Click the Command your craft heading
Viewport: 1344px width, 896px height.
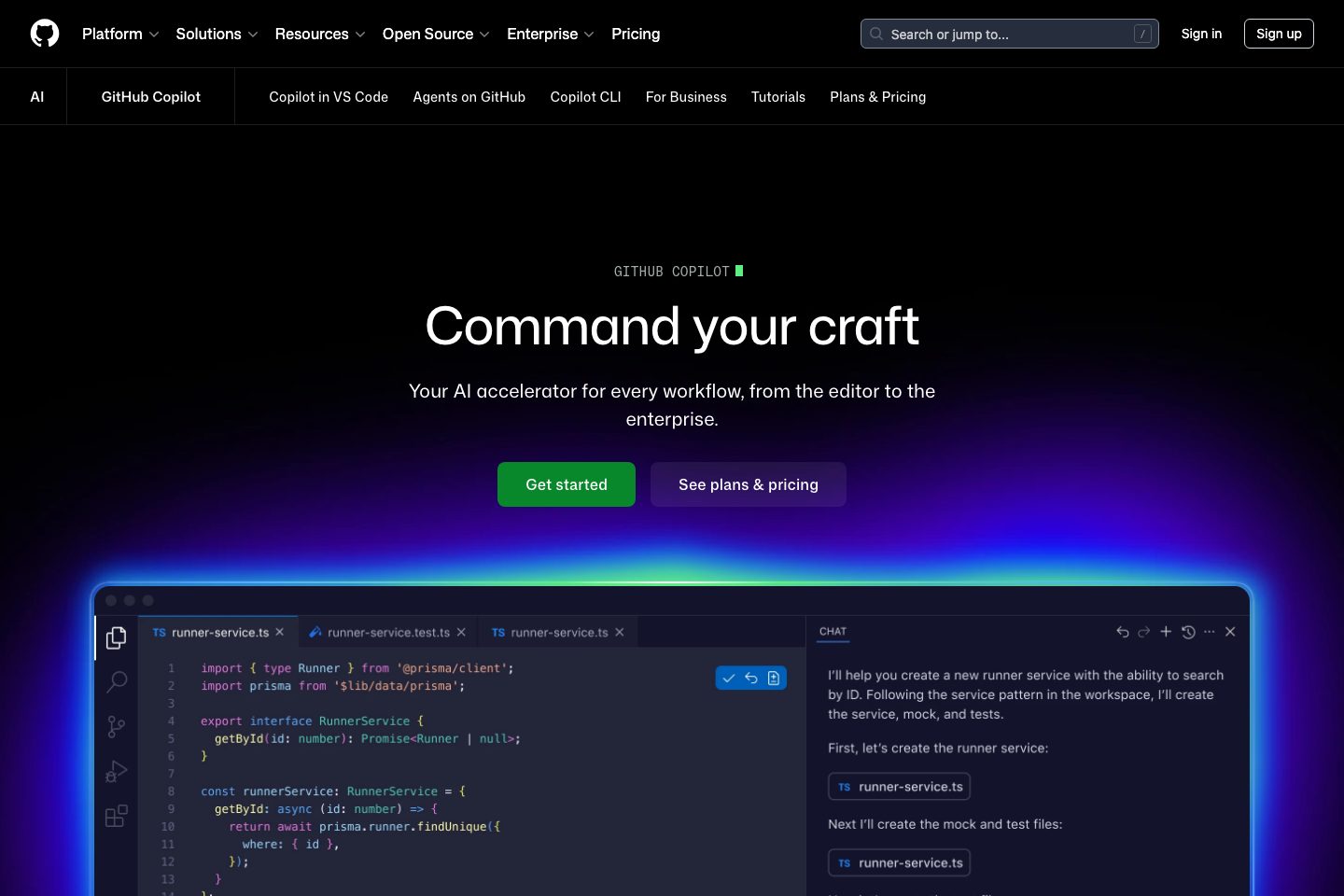(x=672, y=326)
